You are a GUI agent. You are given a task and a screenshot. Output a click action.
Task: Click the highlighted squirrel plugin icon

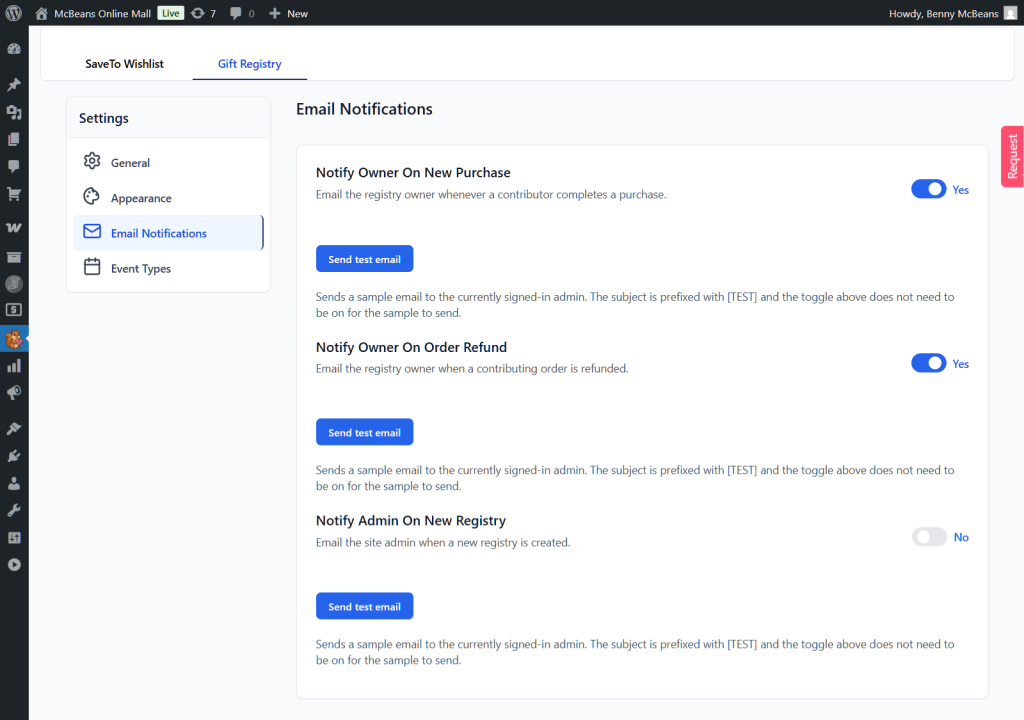tap(14, 339)
